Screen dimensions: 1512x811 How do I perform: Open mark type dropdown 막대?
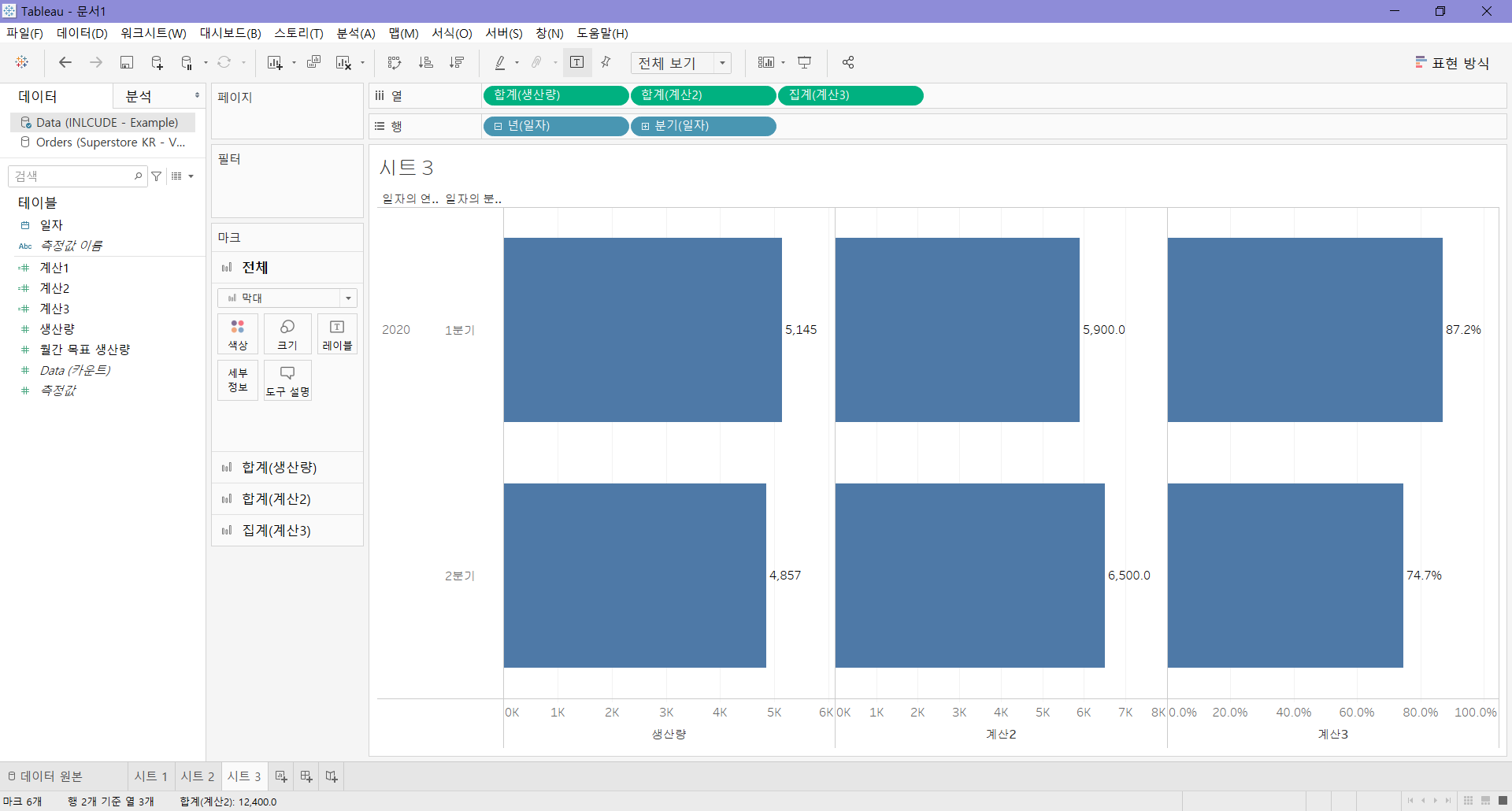click(287, 298)
